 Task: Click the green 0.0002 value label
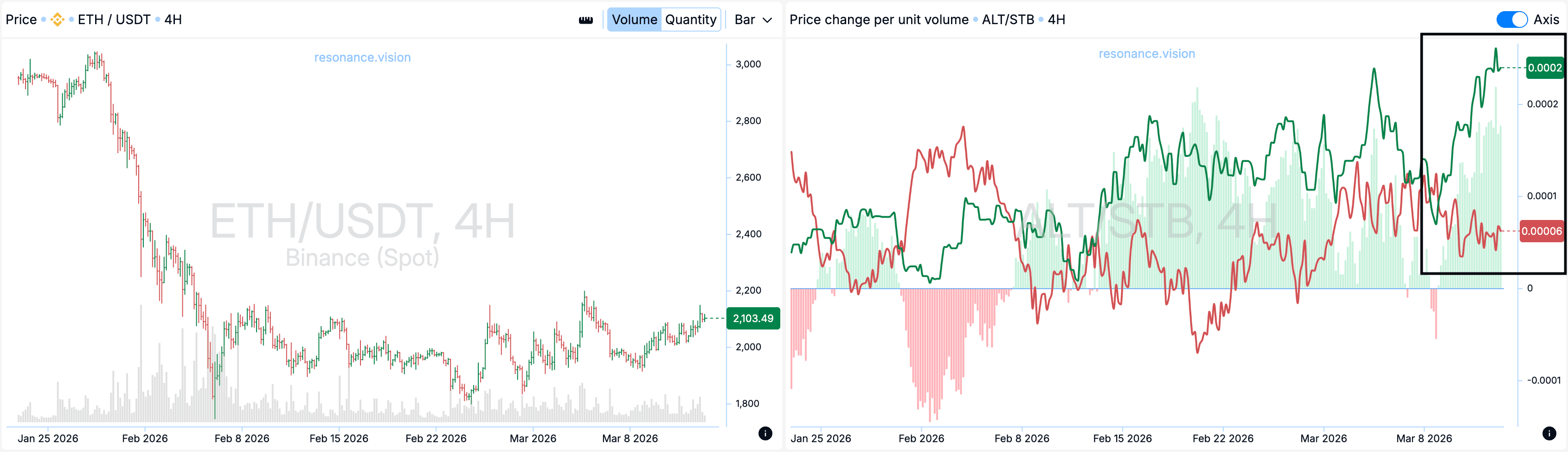(x=1544, y=68)
